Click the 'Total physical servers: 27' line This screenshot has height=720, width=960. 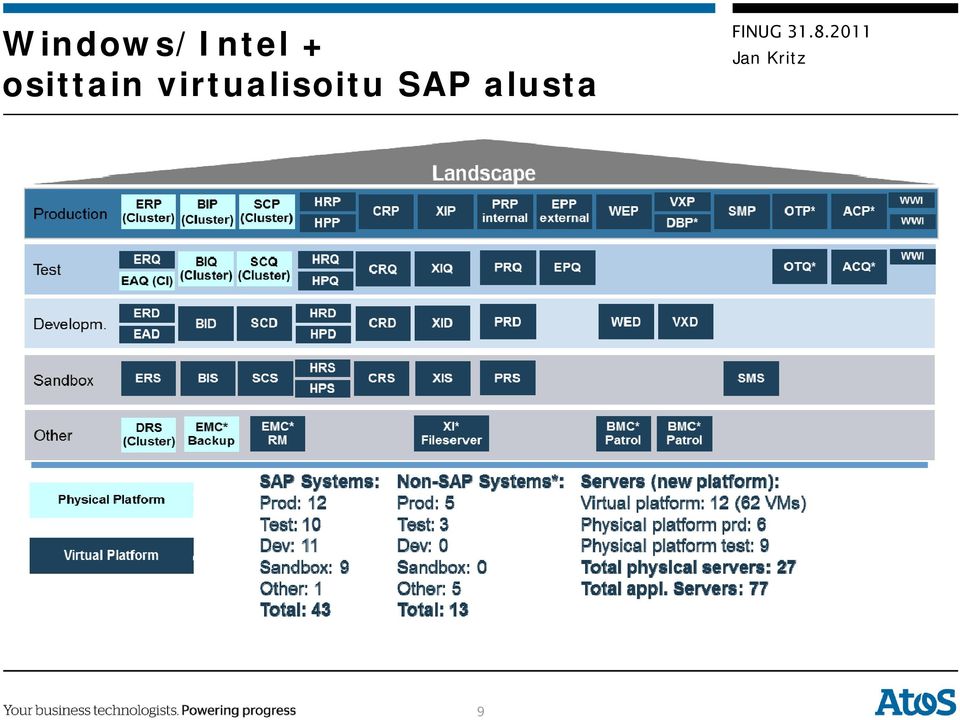click(x=688, y=568)
